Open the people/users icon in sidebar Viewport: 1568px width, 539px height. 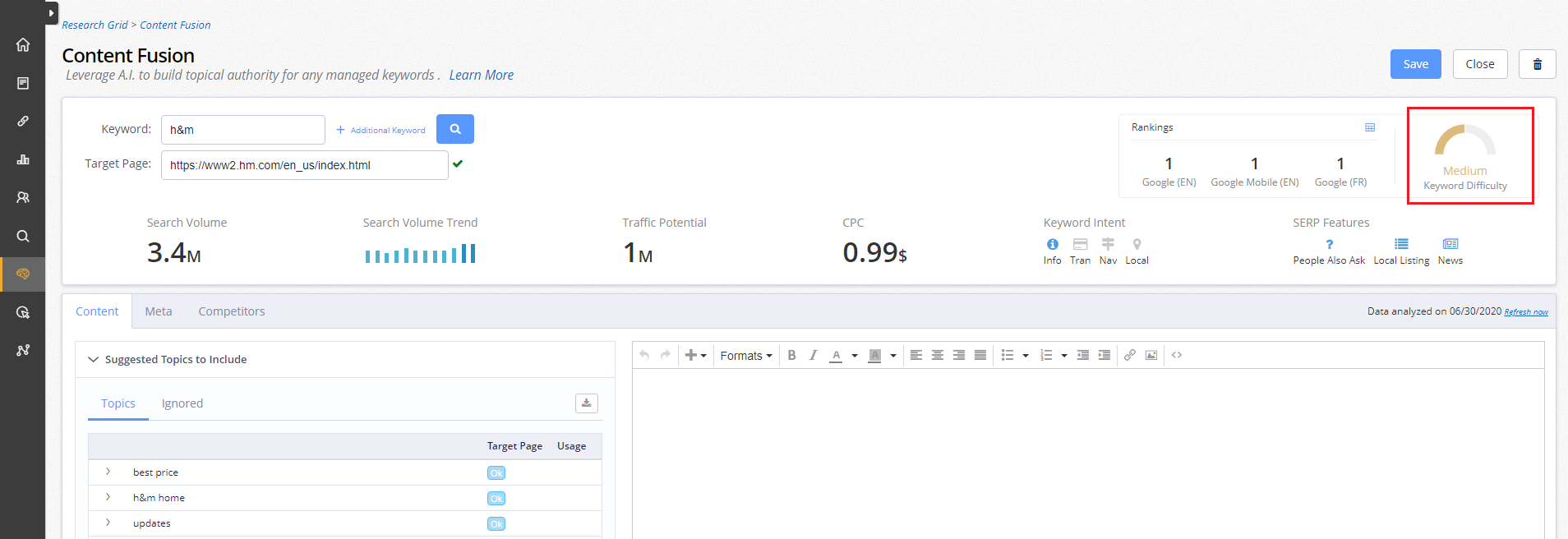click(23, 197)
